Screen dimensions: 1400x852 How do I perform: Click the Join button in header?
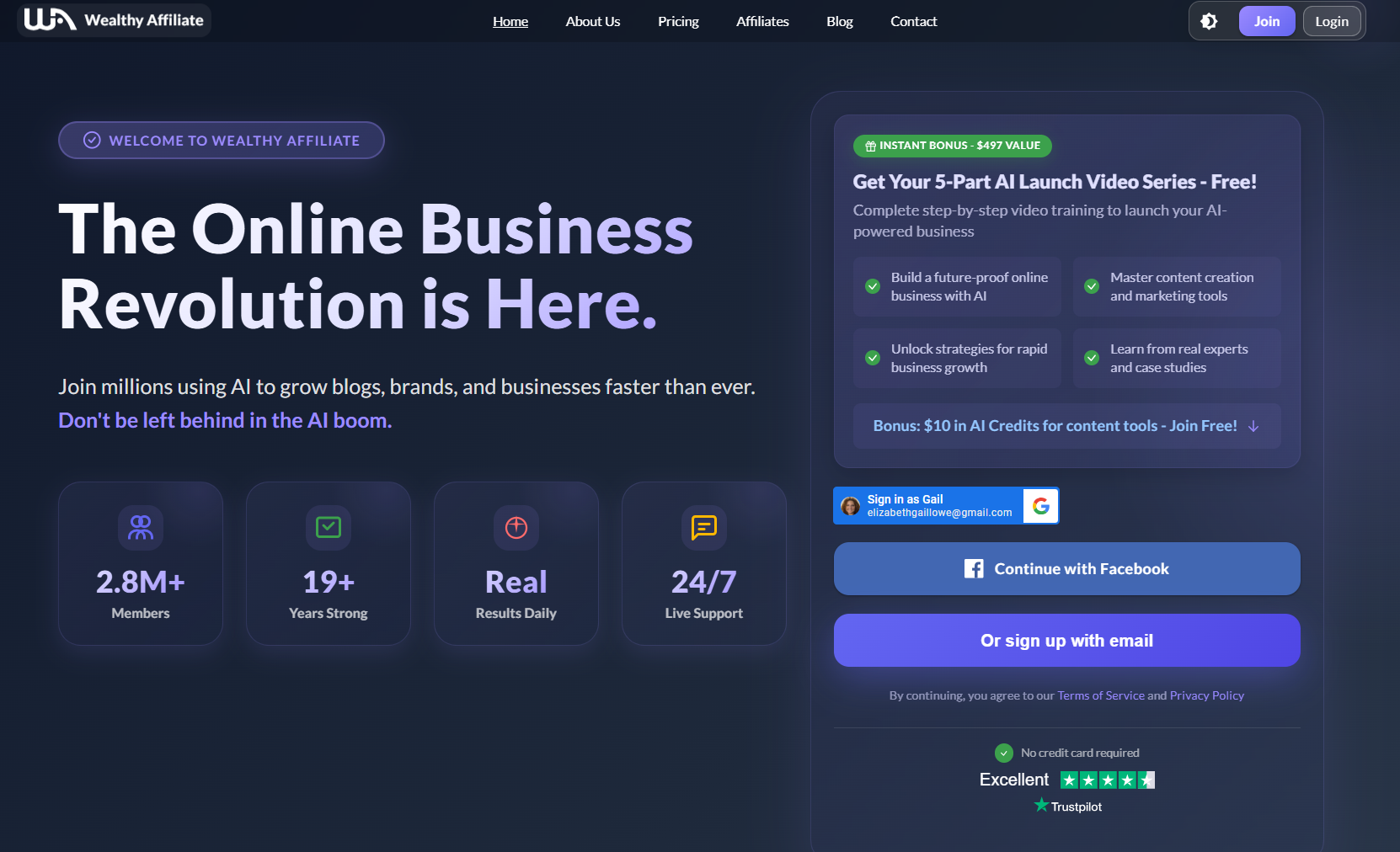[x=1267, y=21]
